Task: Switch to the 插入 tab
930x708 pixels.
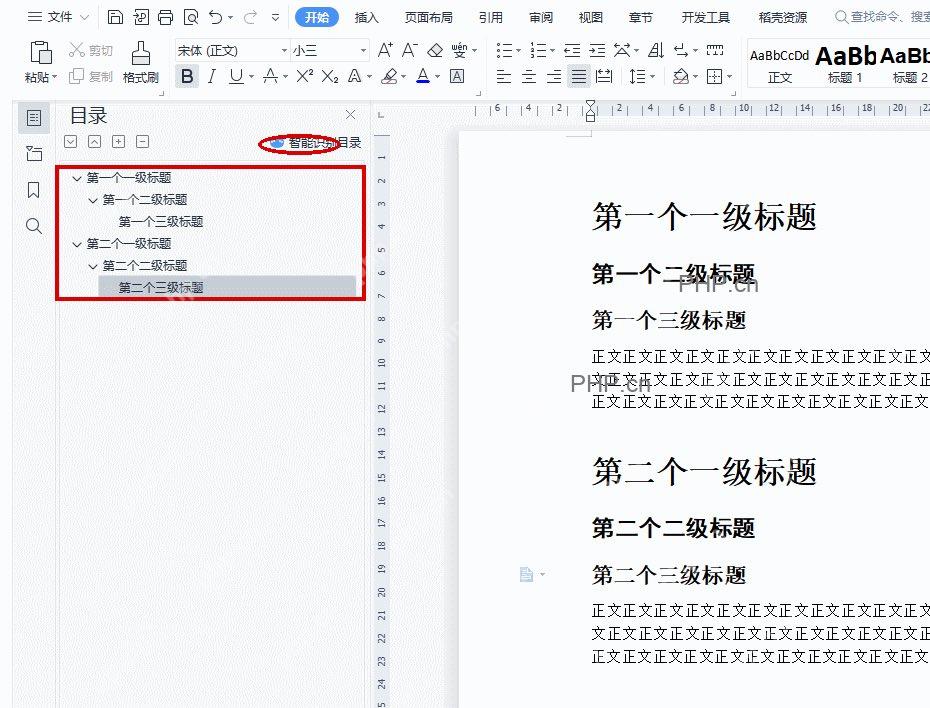Action: 367,18
